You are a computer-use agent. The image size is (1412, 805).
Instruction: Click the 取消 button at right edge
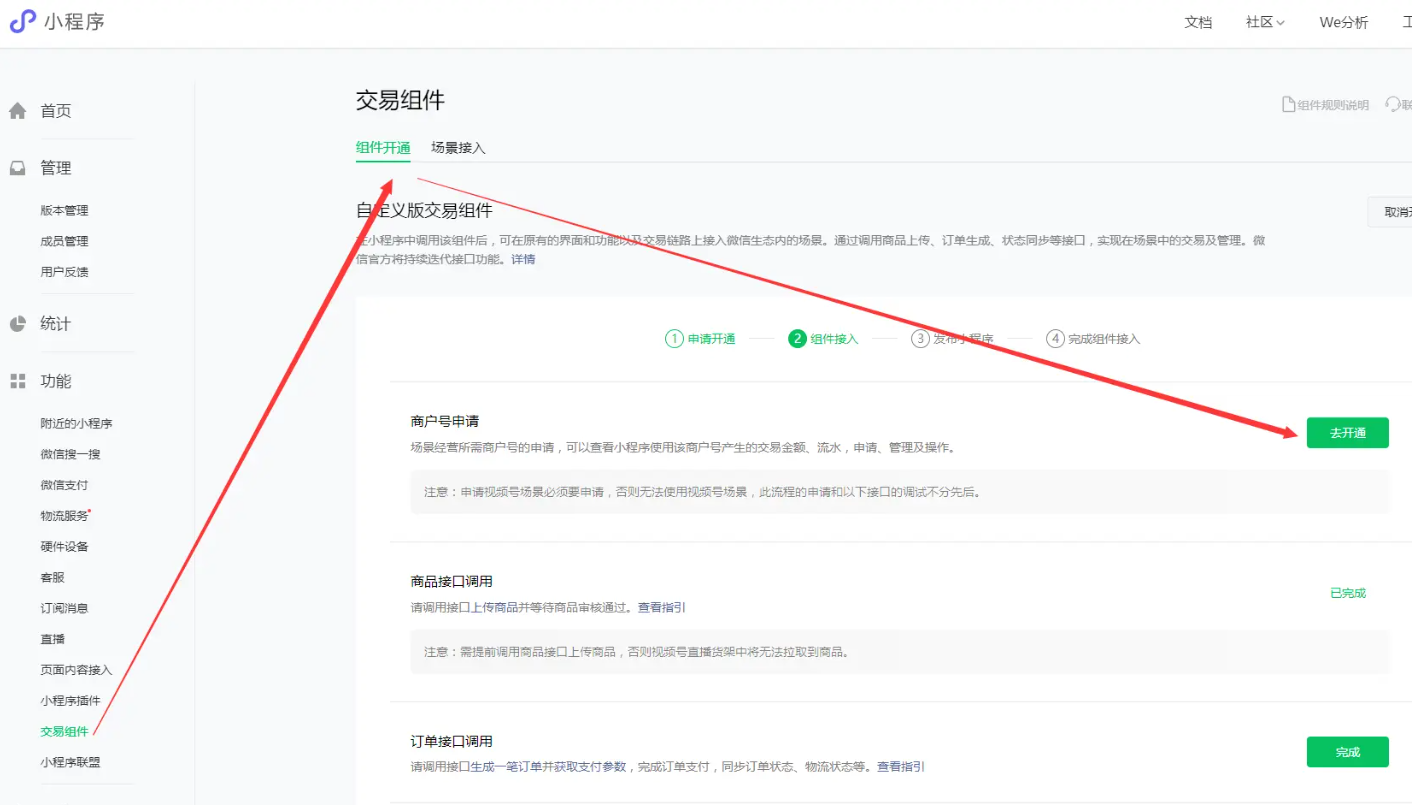pyautogui.click(x=1390, y=212)
